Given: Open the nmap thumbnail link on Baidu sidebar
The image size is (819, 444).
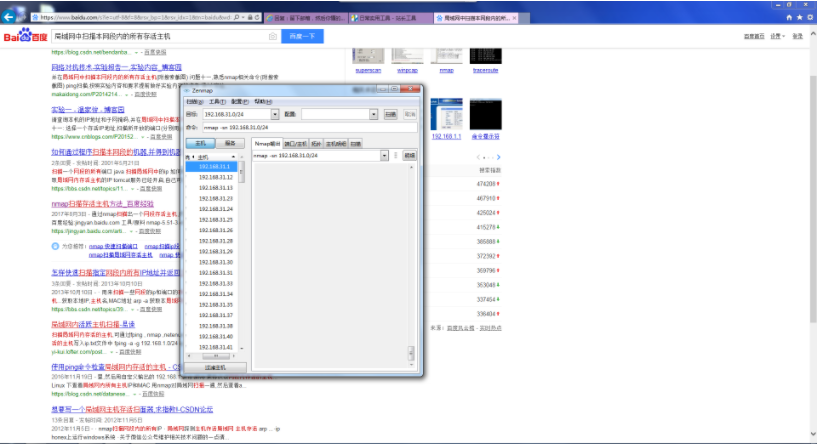Looking at the screenshot, I should click(x=447, y=70).
